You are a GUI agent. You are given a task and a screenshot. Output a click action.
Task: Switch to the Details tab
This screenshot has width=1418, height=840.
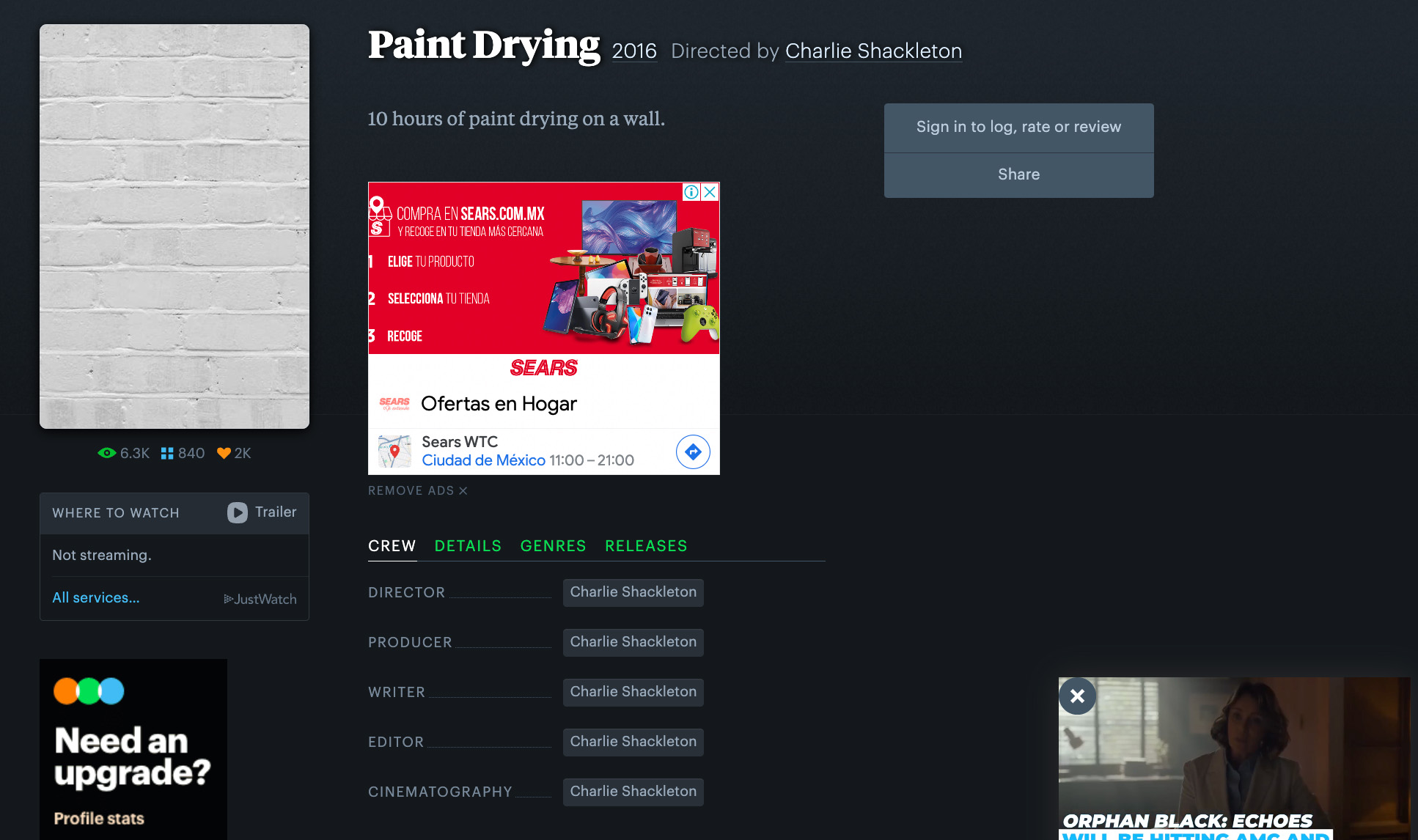468,546
